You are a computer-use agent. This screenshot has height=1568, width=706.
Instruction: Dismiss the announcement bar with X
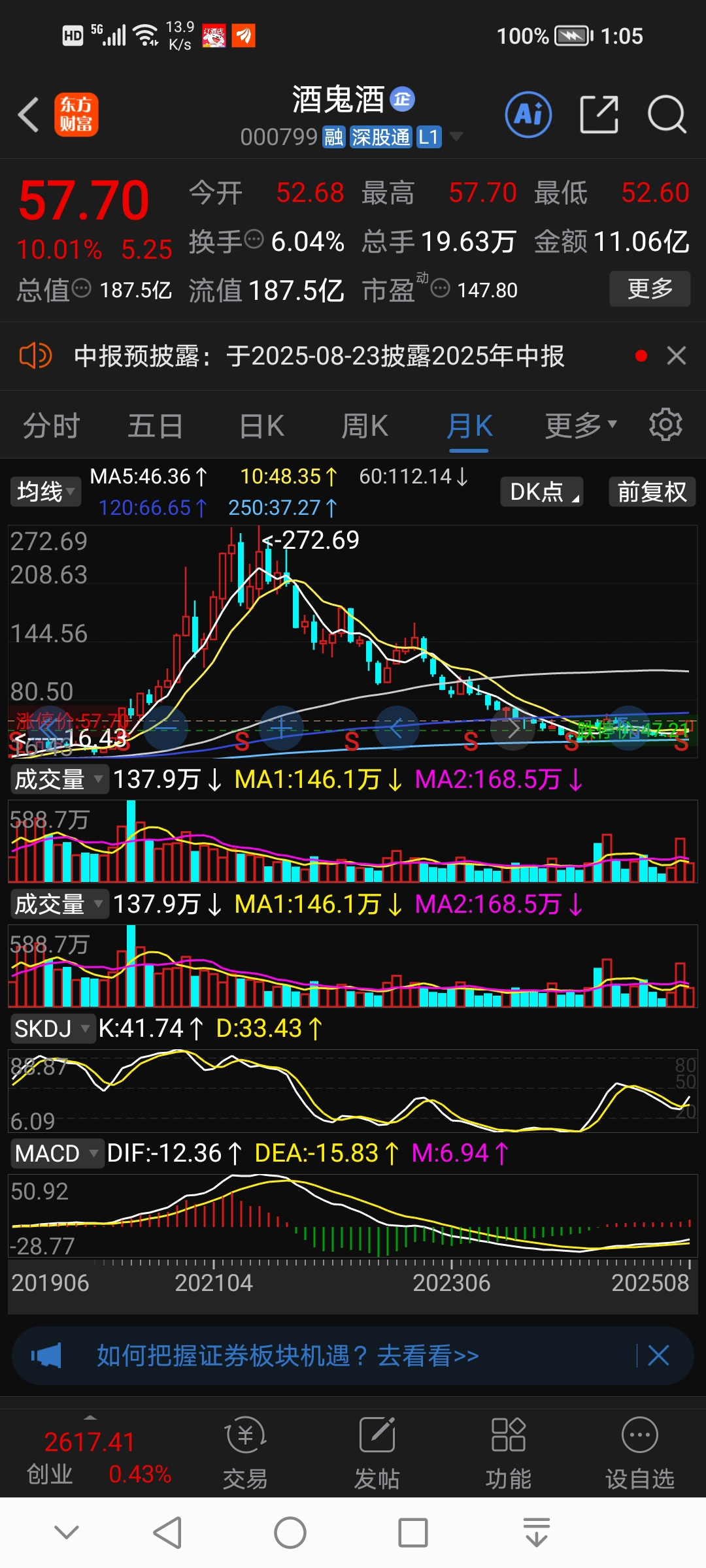pyautogui.click(x=676, y=356)
